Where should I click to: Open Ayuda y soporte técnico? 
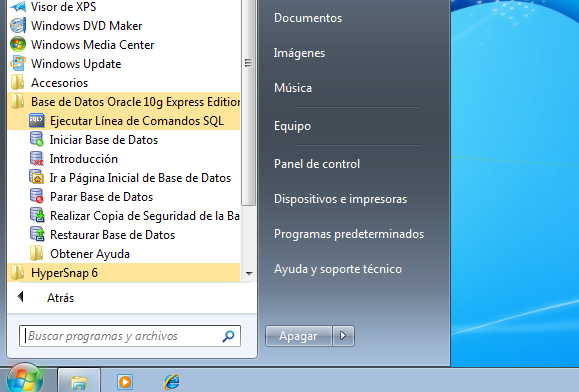[338, 269]
